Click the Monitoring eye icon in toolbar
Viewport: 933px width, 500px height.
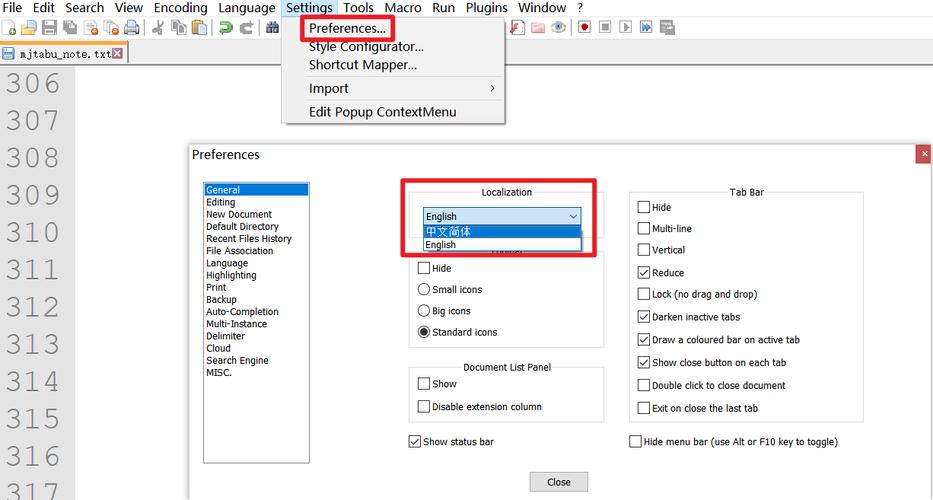tap(559, 28)
